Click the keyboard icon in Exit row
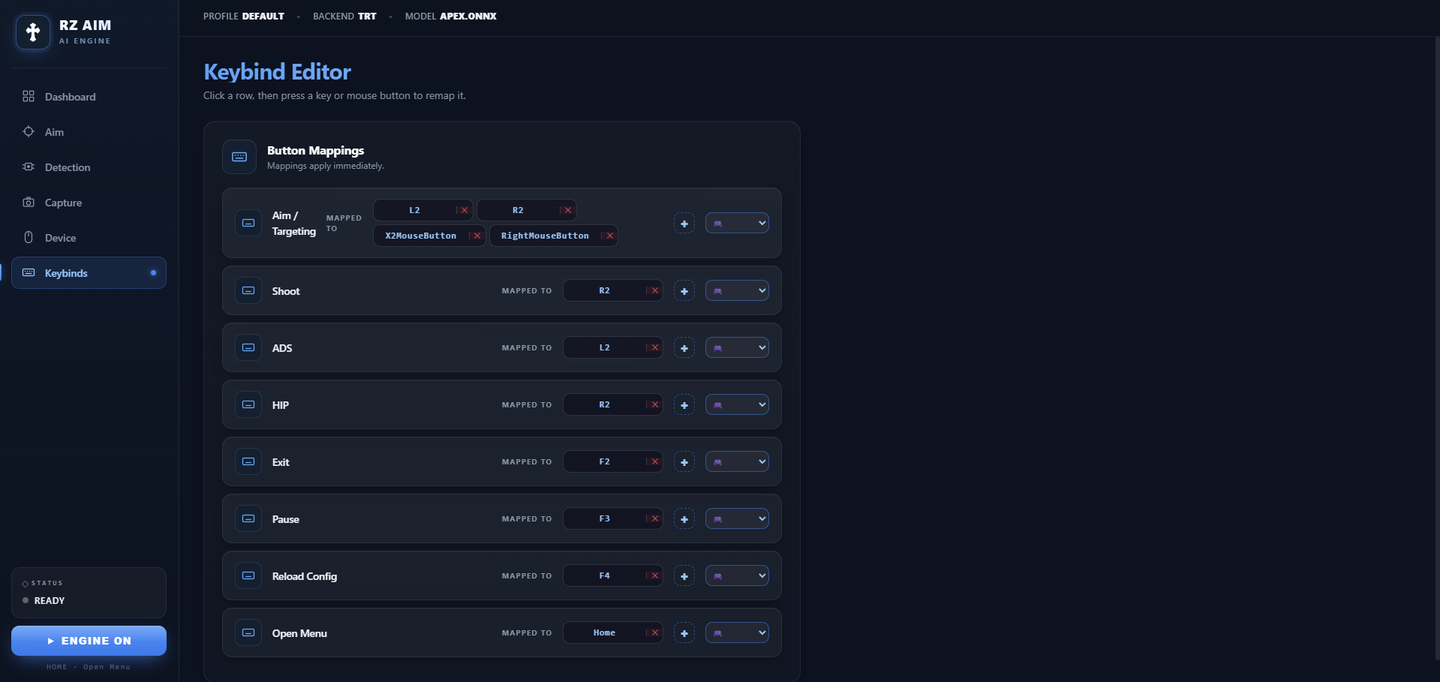Screen dimensions: 1440x682 click(248, 462)
